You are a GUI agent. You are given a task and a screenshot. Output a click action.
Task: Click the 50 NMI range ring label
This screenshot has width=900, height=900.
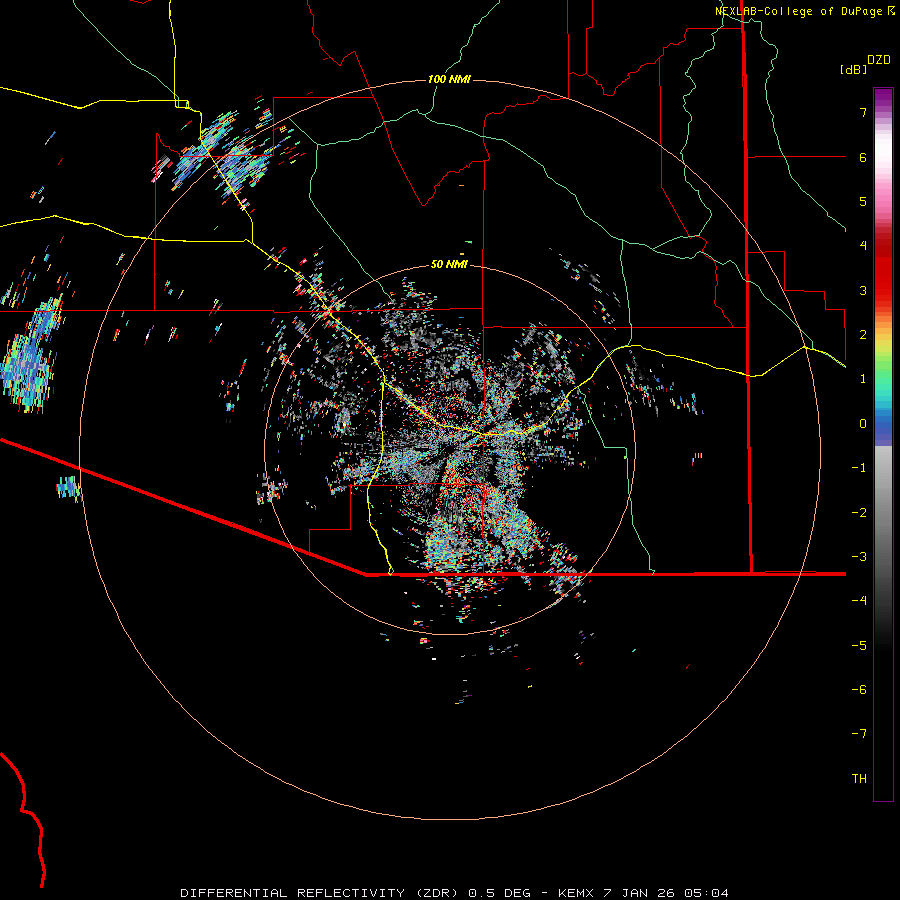pyautogui.click(x=449, y=264)
